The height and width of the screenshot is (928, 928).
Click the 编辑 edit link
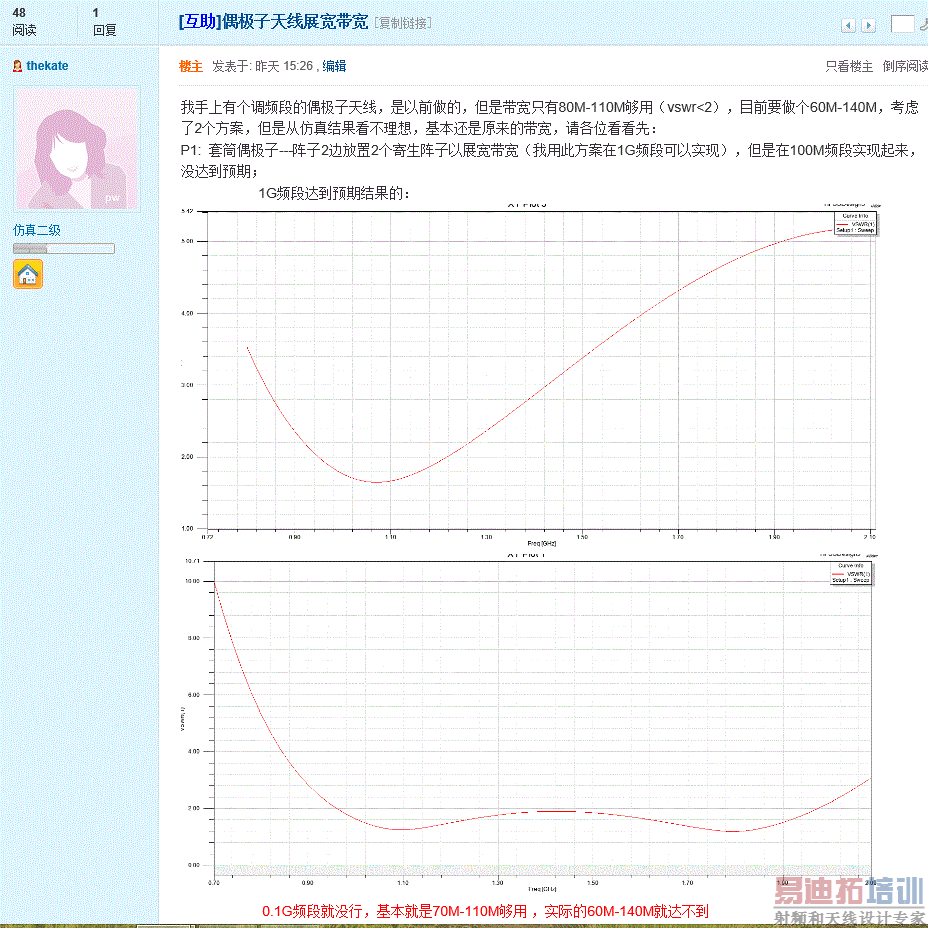pos(334,66)
